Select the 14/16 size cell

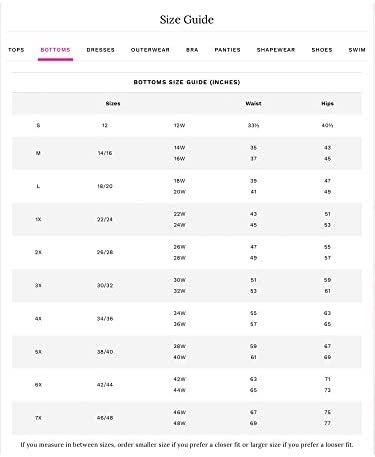click(x=105, y=153)
